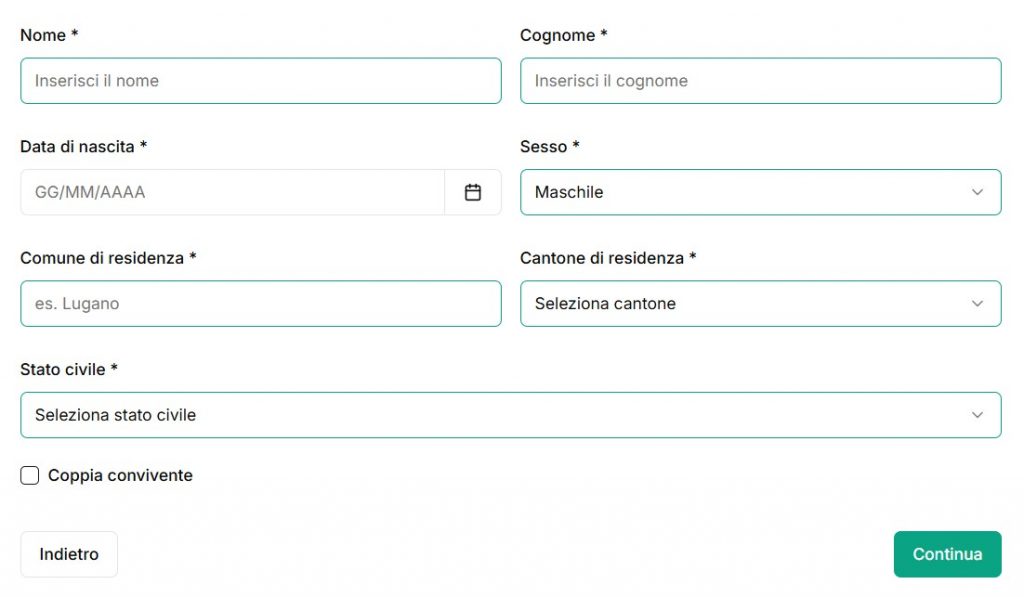Click the "Stato civile" field label
This screenshot has width=1024, height=597.
point(63,370)
